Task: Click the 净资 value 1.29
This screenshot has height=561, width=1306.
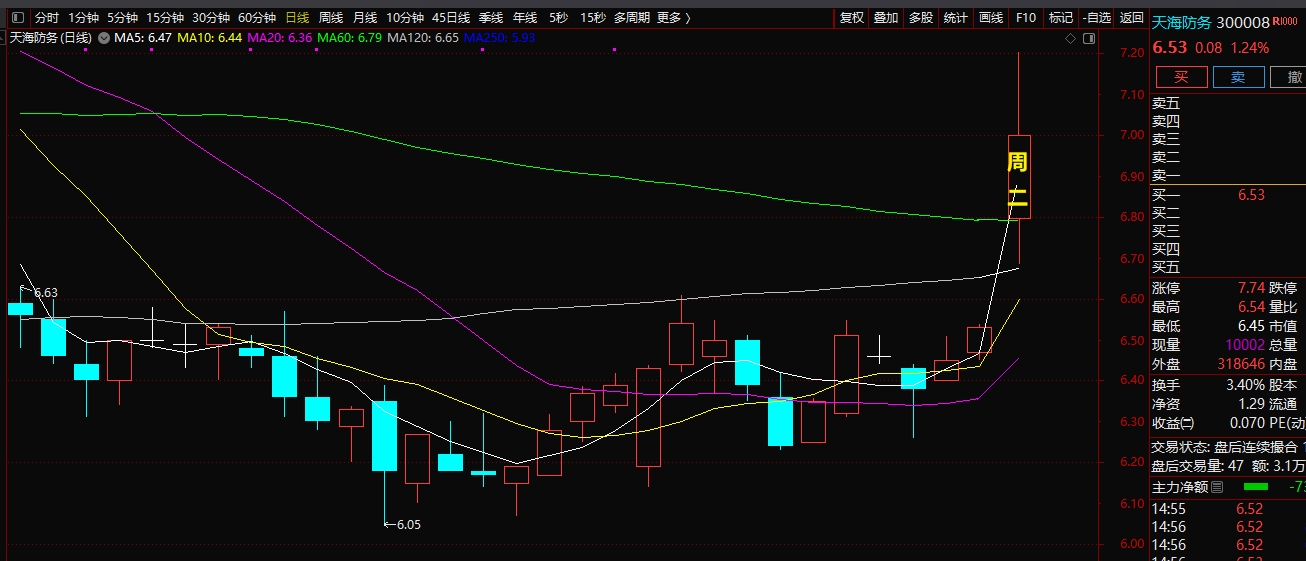Action: (1252, 404)
